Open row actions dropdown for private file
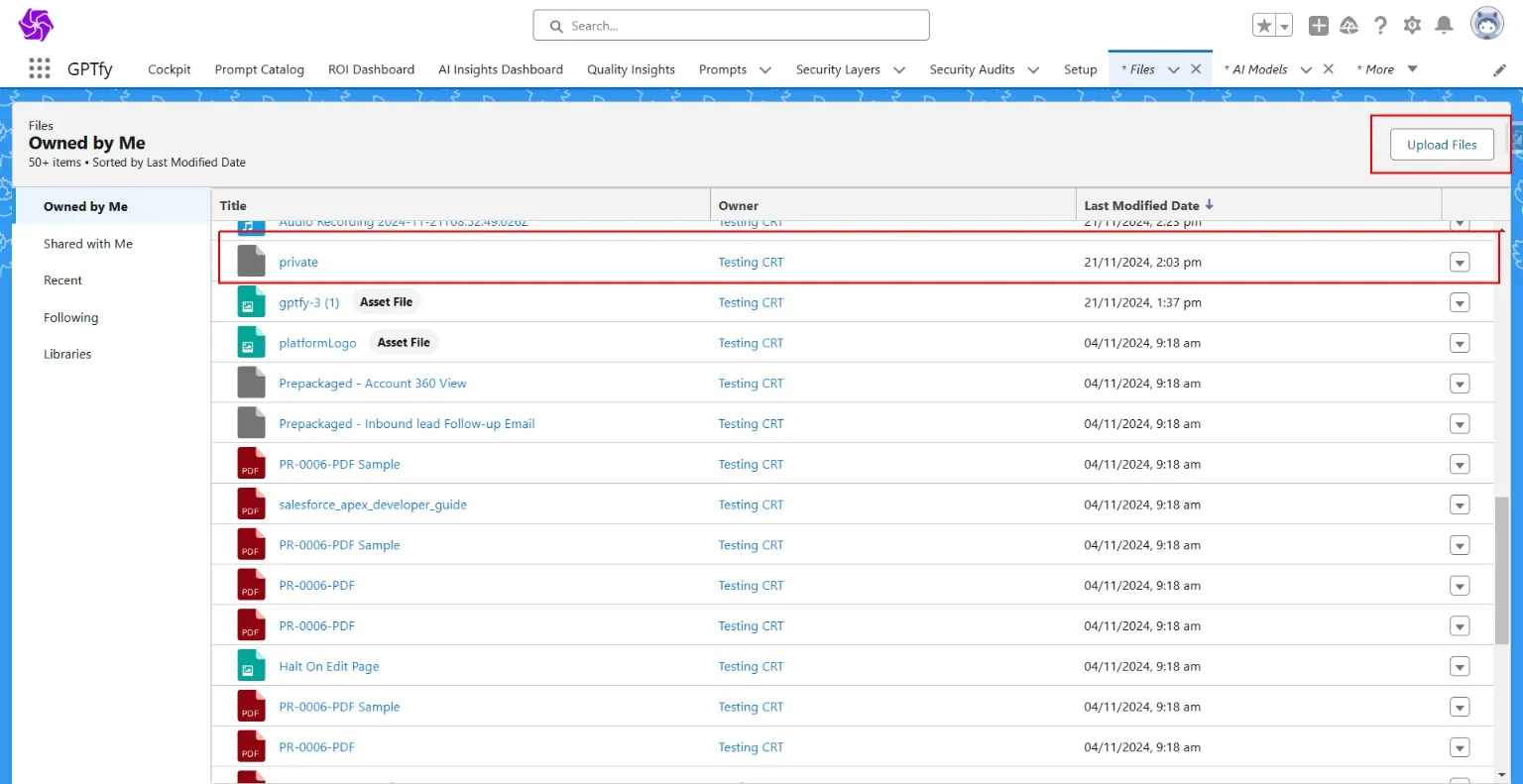 [1459, 263]
